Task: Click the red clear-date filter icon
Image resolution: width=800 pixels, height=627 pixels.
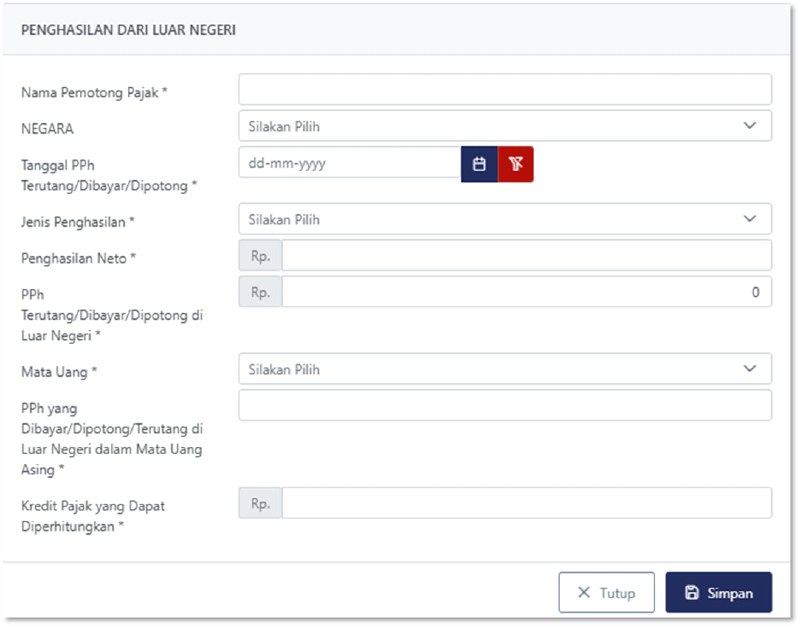Action: 516,164
